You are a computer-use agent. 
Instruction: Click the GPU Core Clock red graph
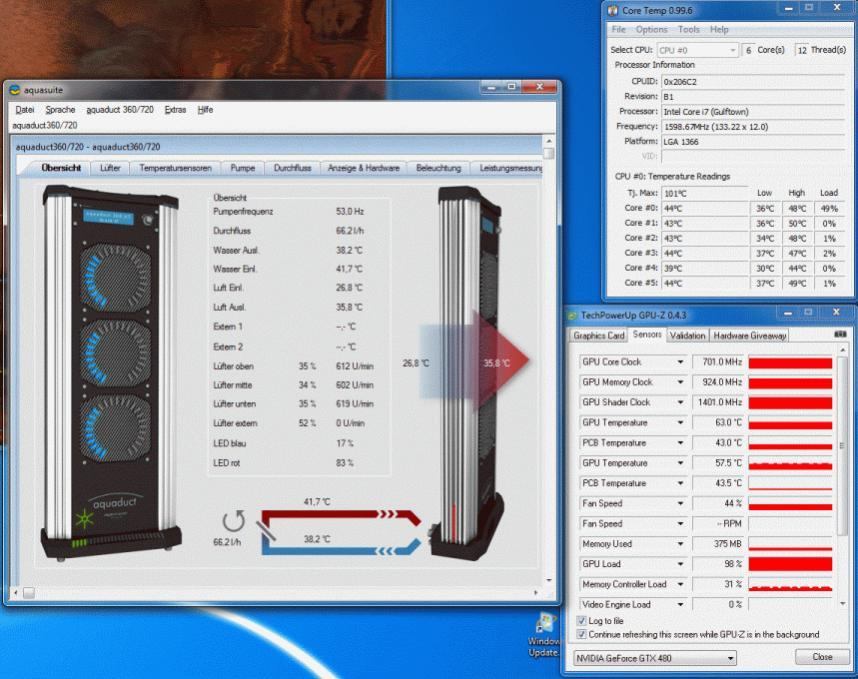[790, 362]
